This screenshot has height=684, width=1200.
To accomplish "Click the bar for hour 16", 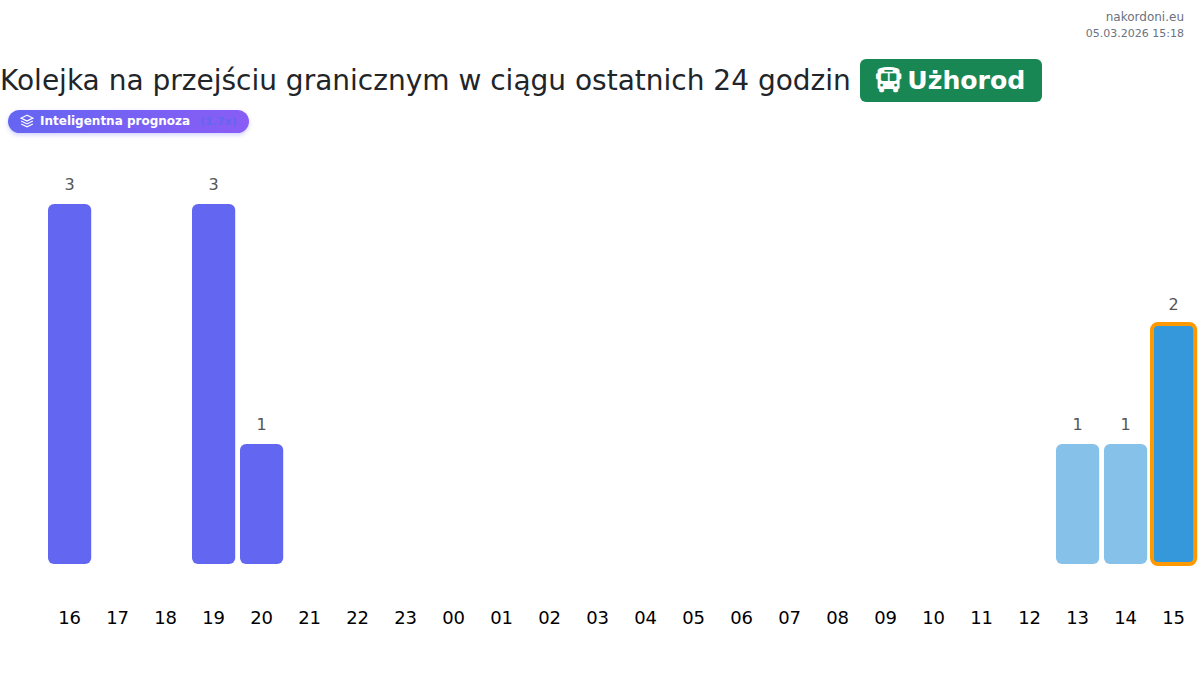I will 70,384.
